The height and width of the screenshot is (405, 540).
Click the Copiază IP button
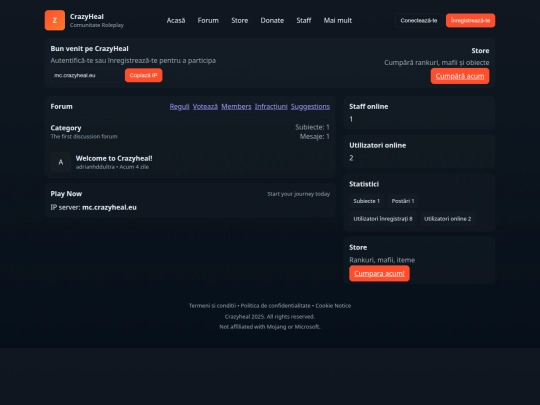tap(144, 75)
